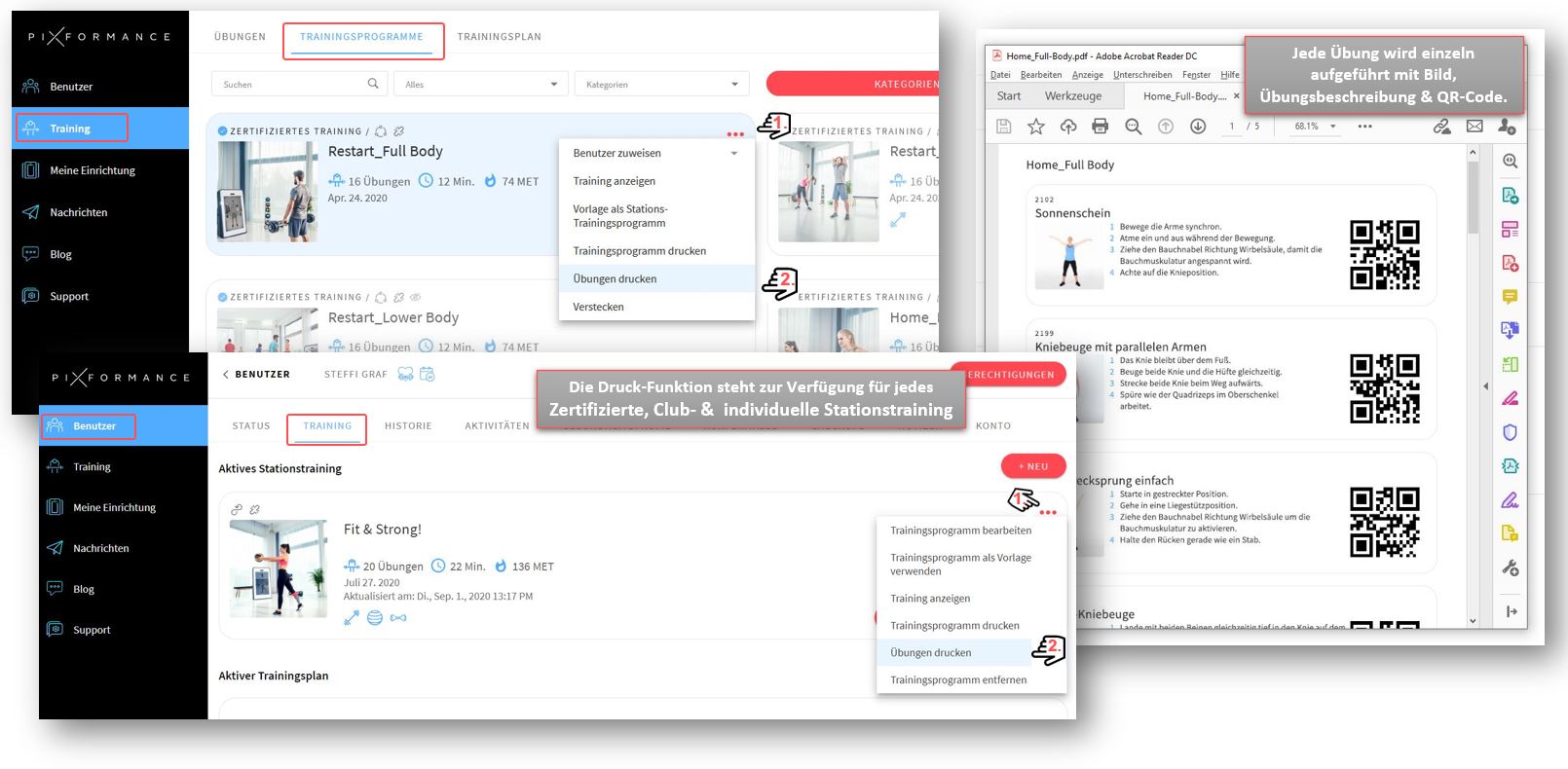This screenshot has height=769, width=1568.
Task: Open Fill & Sign pen tool in Acrobat pane
Action: pos(1510,500)
